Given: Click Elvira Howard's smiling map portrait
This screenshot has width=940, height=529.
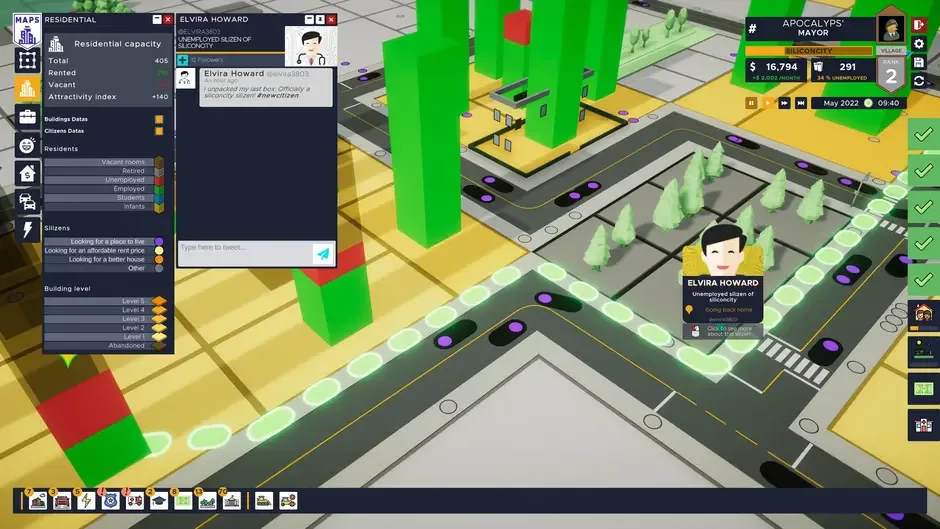Looking at the screenshot, I should point(722,251).
